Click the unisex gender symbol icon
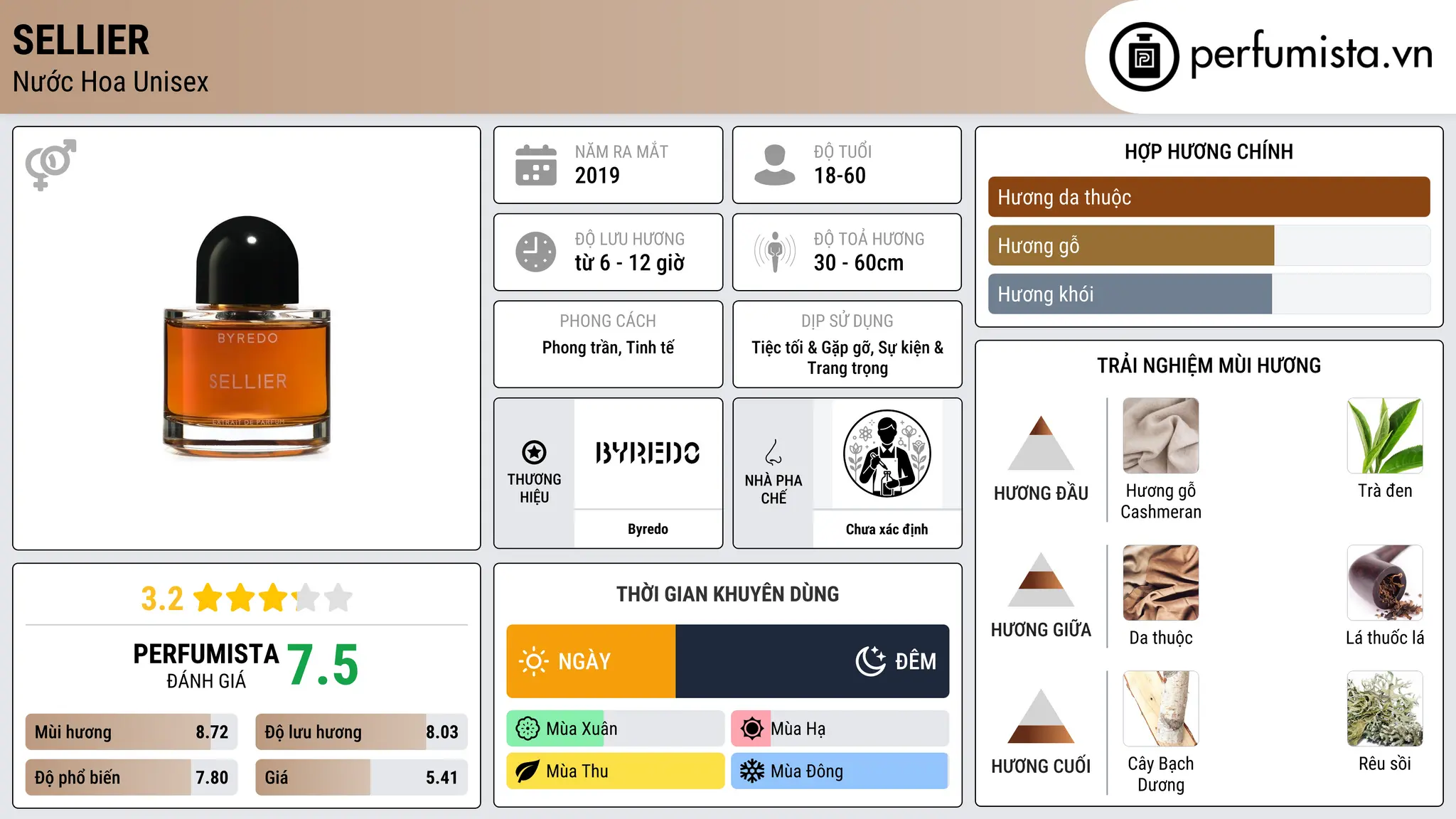This screenshot has width=1456, height=819. click(x=50, y=165)
